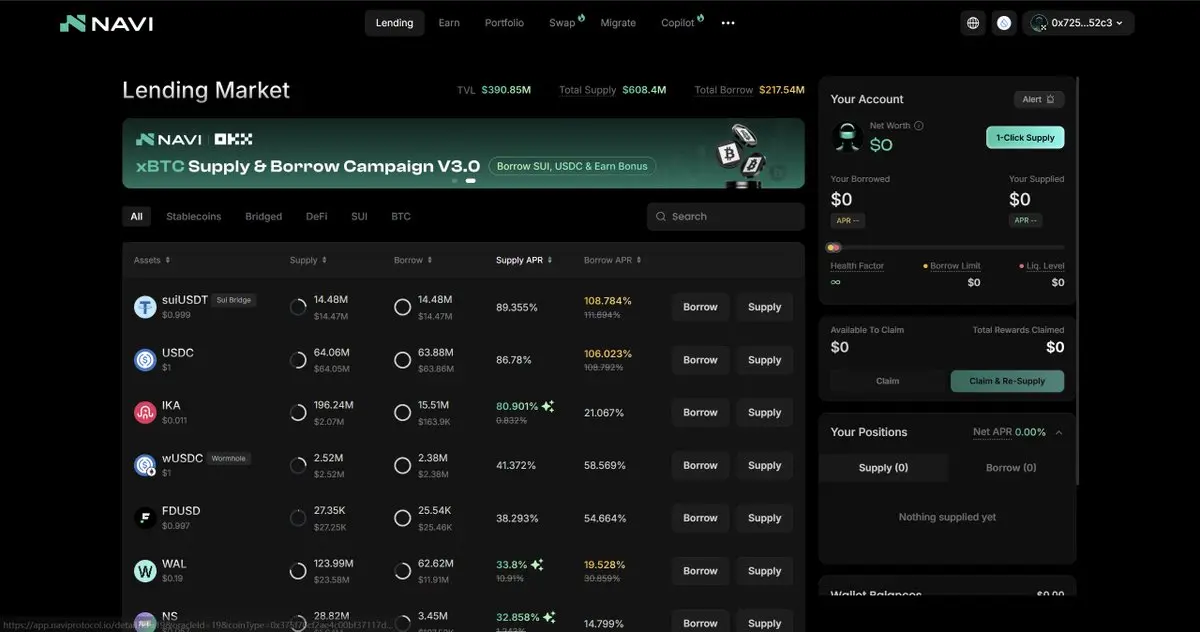Open the language globe icon

point(973,23)
